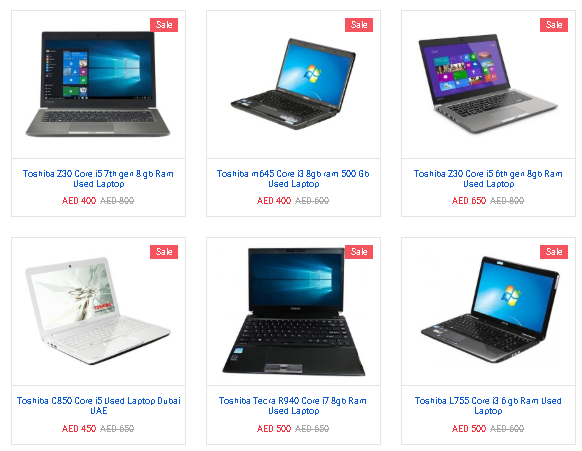Image resolution: width=582 pixels, height=451 pixels.
Task: Open the Toshiba Z30 Core i5 6th gen image
Action: 488,84
